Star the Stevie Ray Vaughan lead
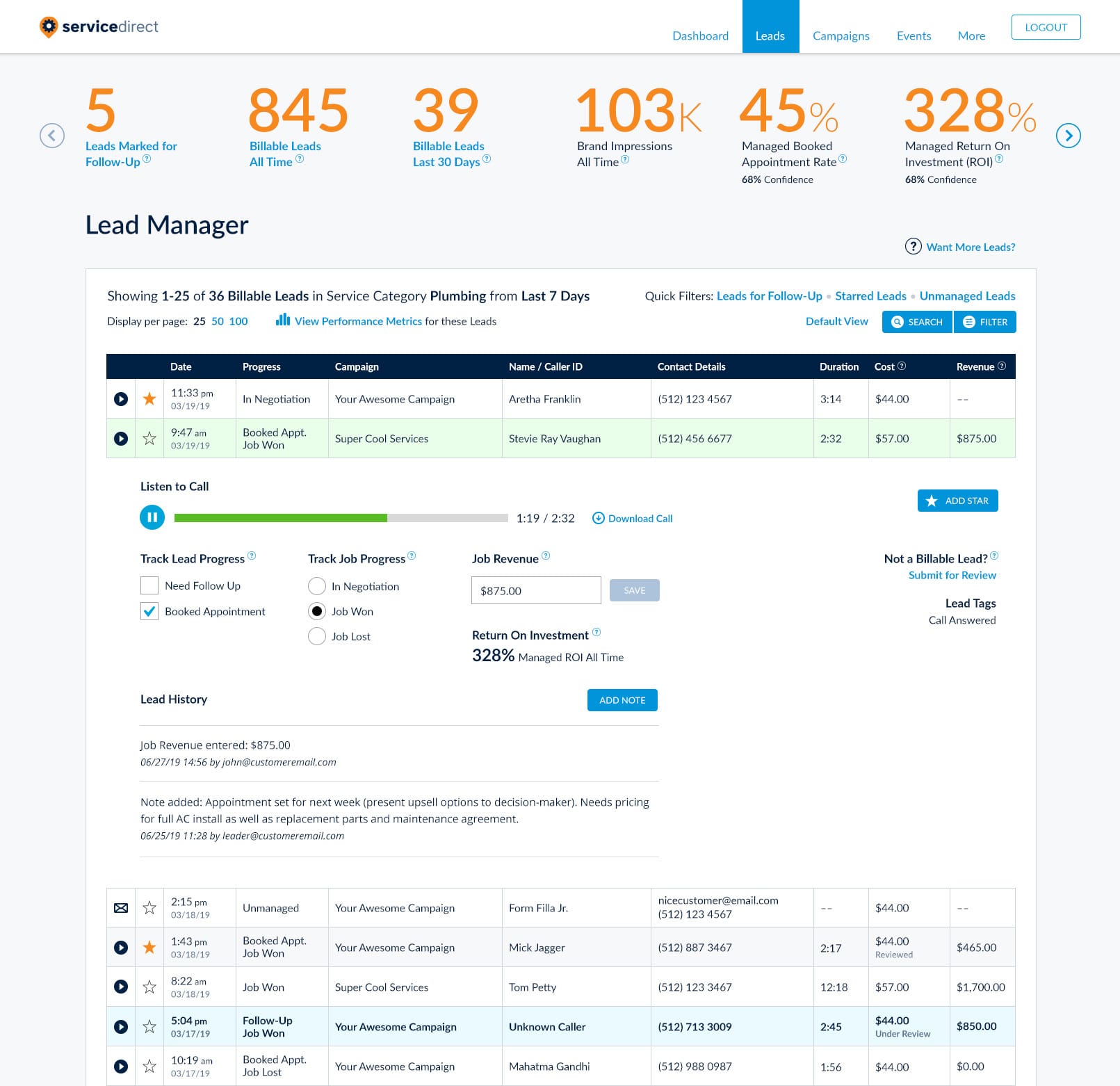This screenshot has width=1120, height=1086. point(149,439)
